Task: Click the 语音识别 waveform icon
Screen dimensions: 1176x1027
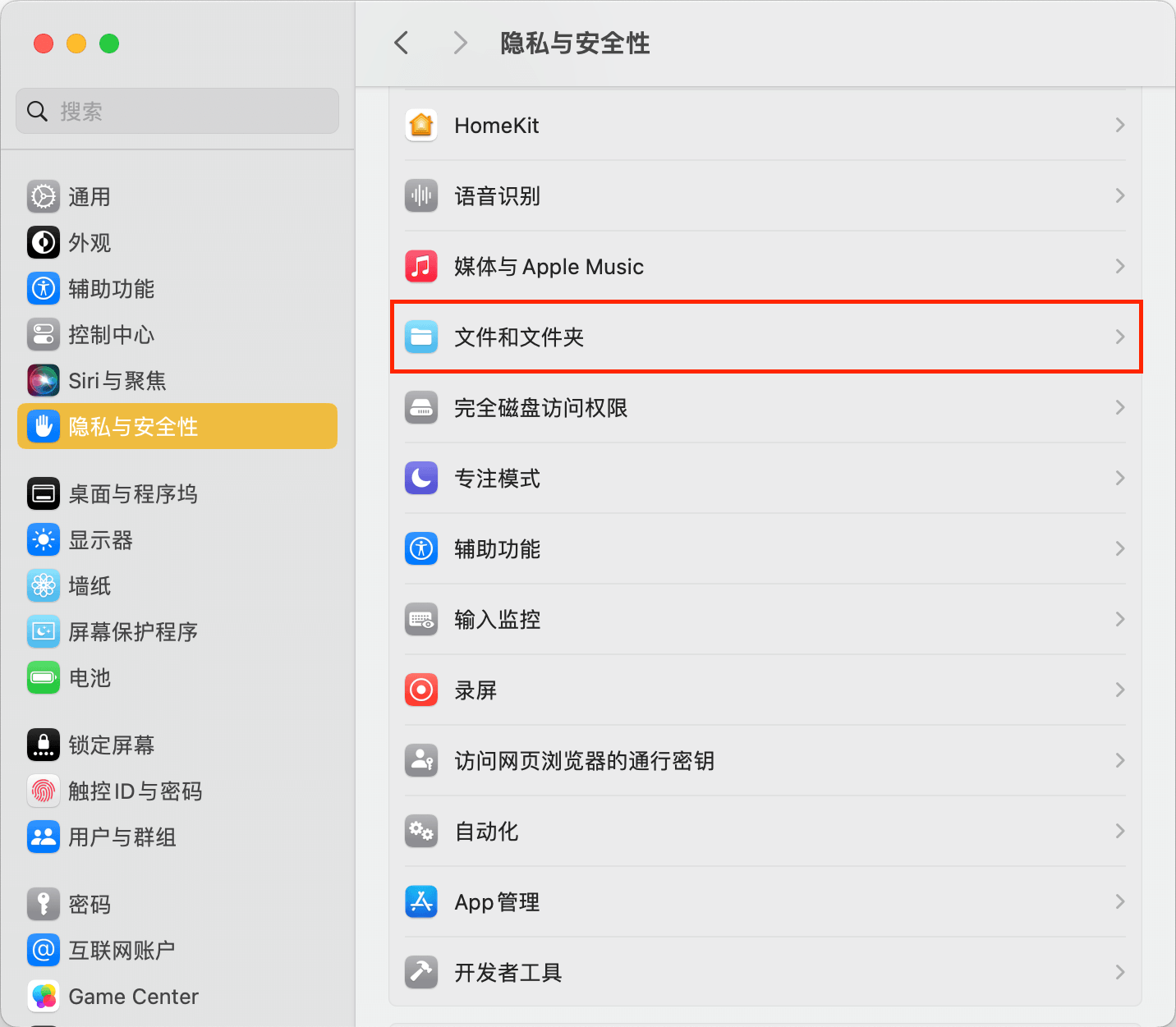Action: coord(421,196)
